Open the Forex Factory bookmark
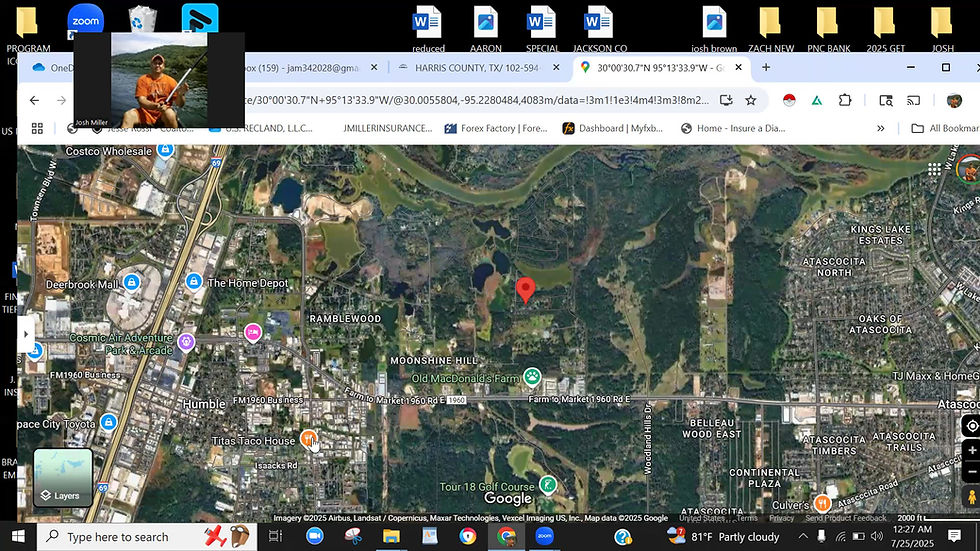The image size is (980, 551). pos(496,128)
